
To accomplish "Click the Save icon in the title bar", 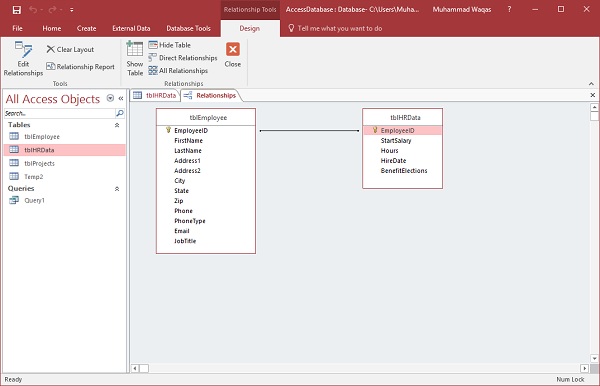I will pos(16,10).
